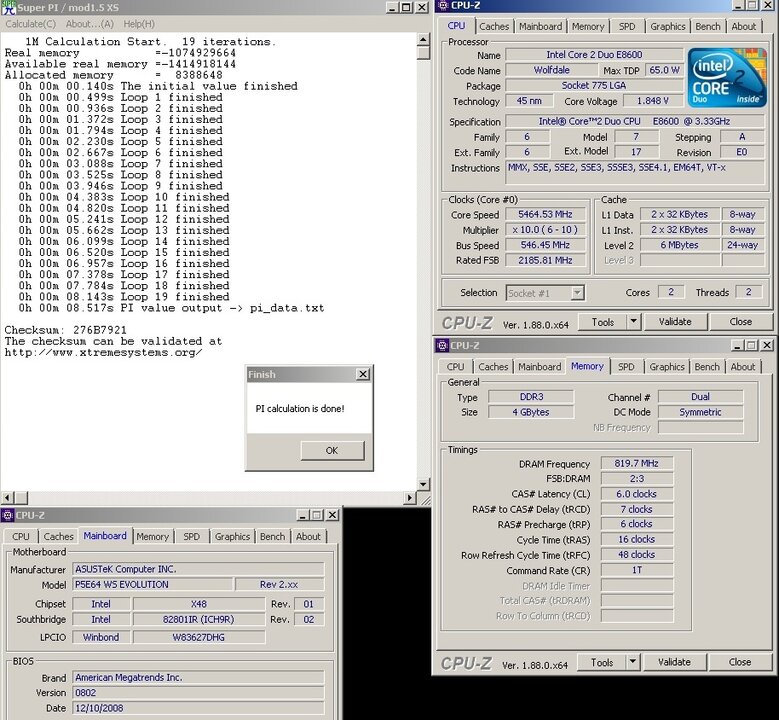The image size is (779, 720).
Task: Select About tab in Memory CPU-Z window
Action: 743,367
